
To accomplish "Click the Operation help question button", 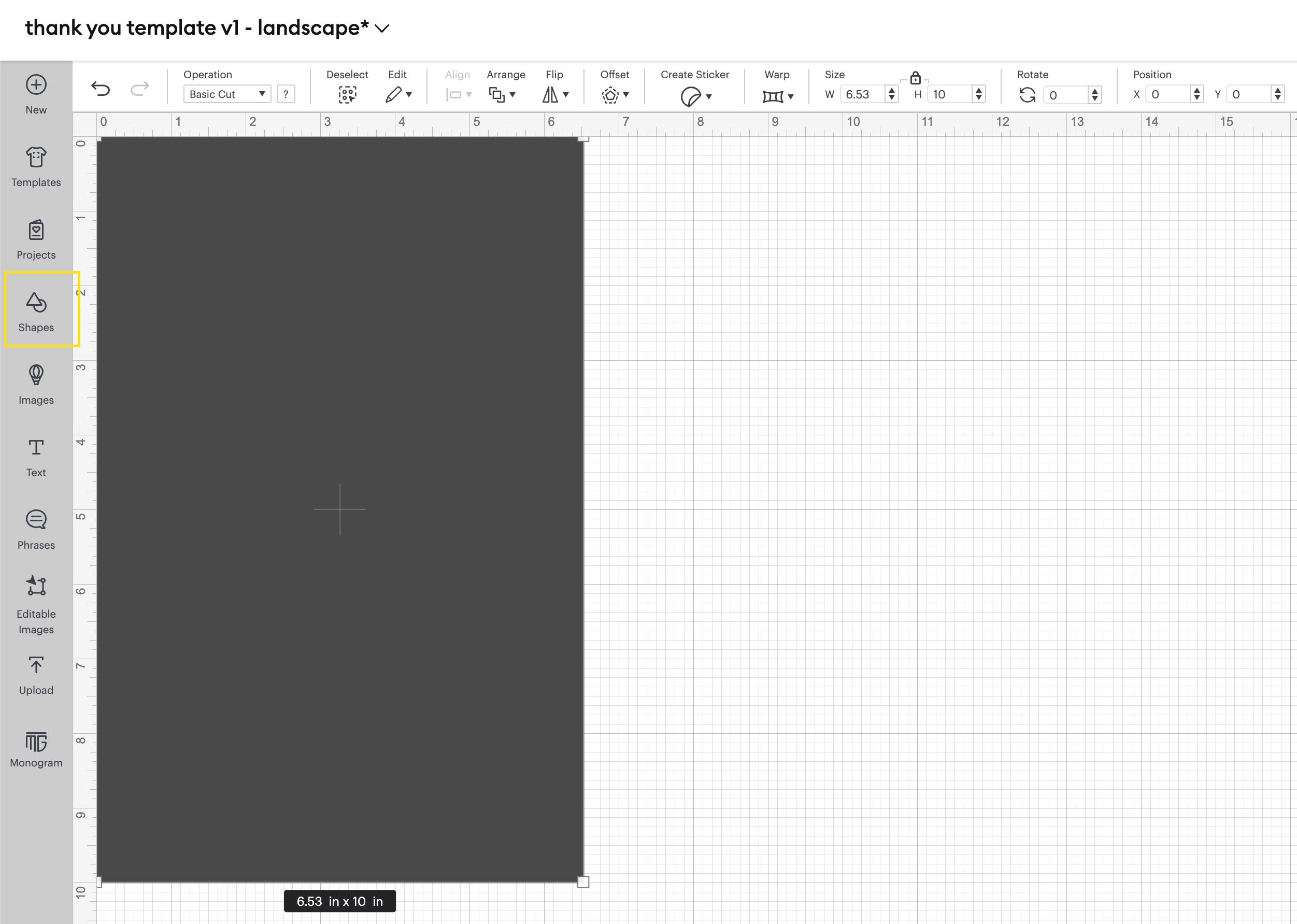I will tap(286, 94).
